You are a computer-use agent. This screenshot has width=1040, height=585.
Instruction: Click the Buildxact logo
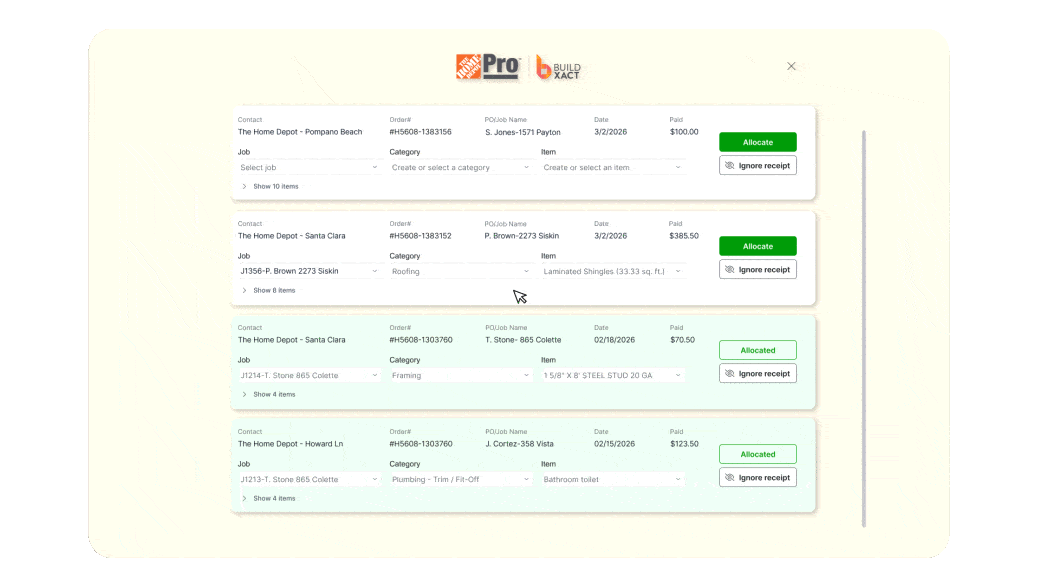[x=557, y=67]
